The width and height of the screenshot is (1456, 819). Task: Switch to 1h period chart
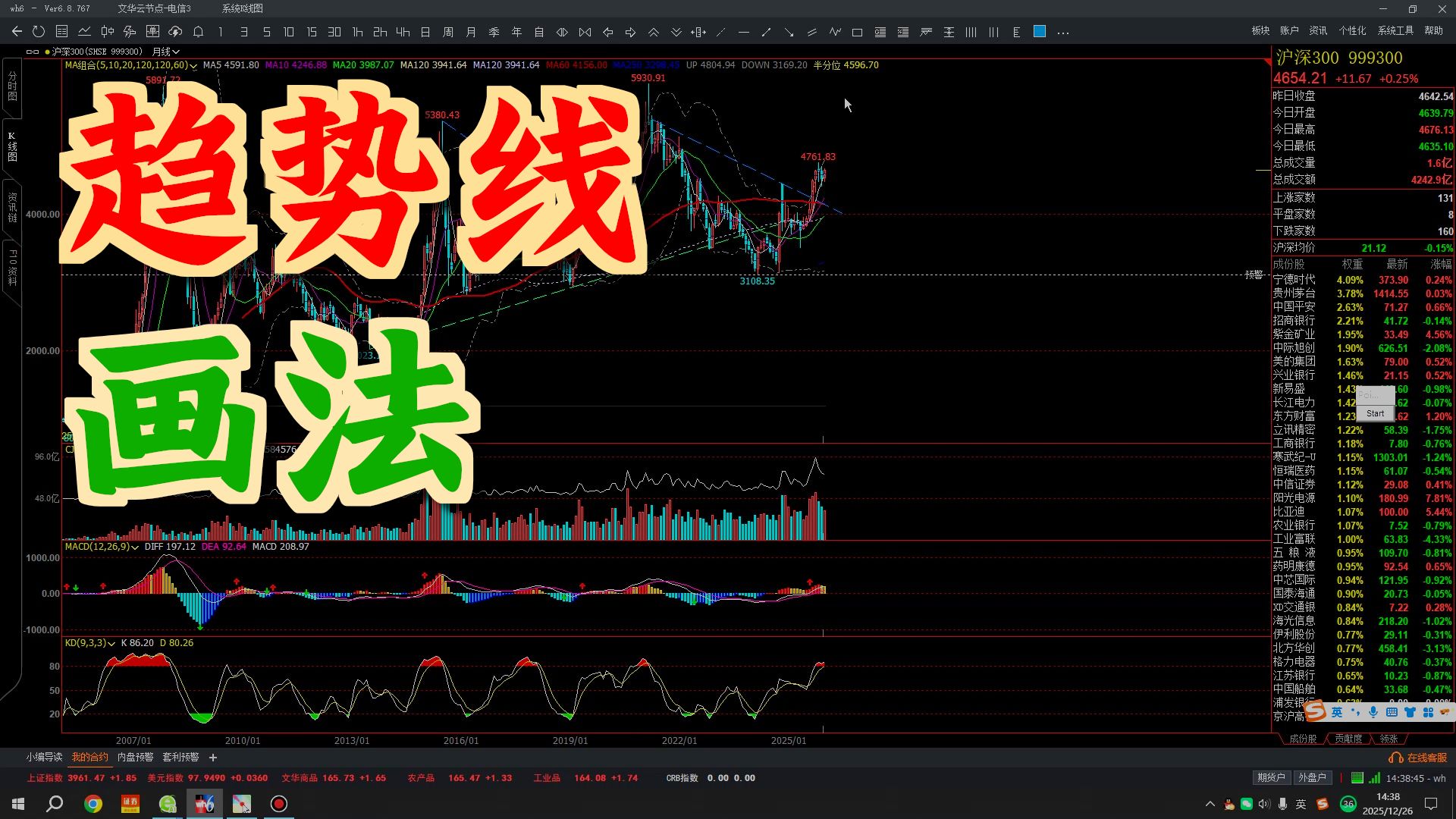tap(357, 32)
